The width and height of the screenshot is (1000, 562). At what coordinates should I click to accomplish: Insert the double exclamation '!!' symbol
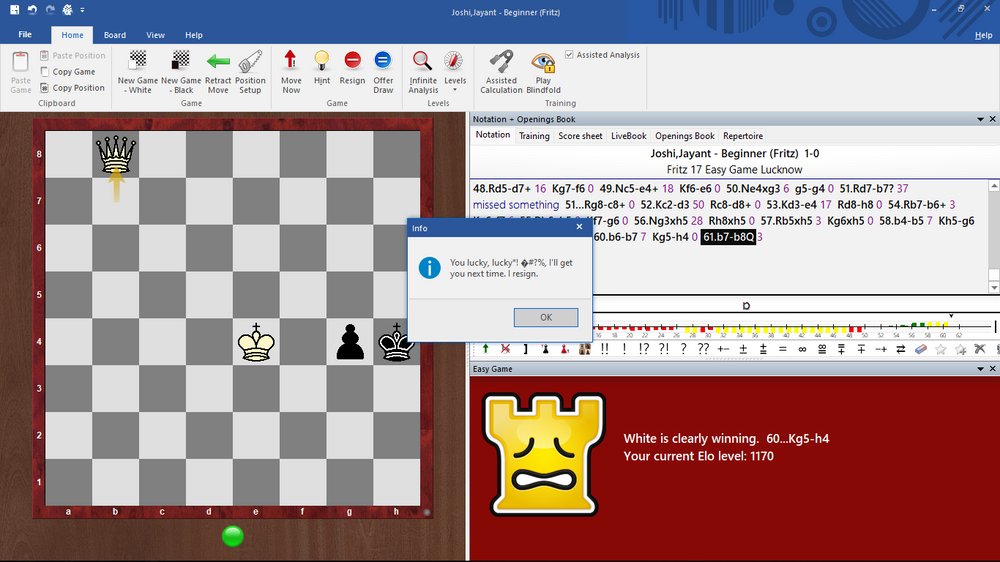pos(605,349)
